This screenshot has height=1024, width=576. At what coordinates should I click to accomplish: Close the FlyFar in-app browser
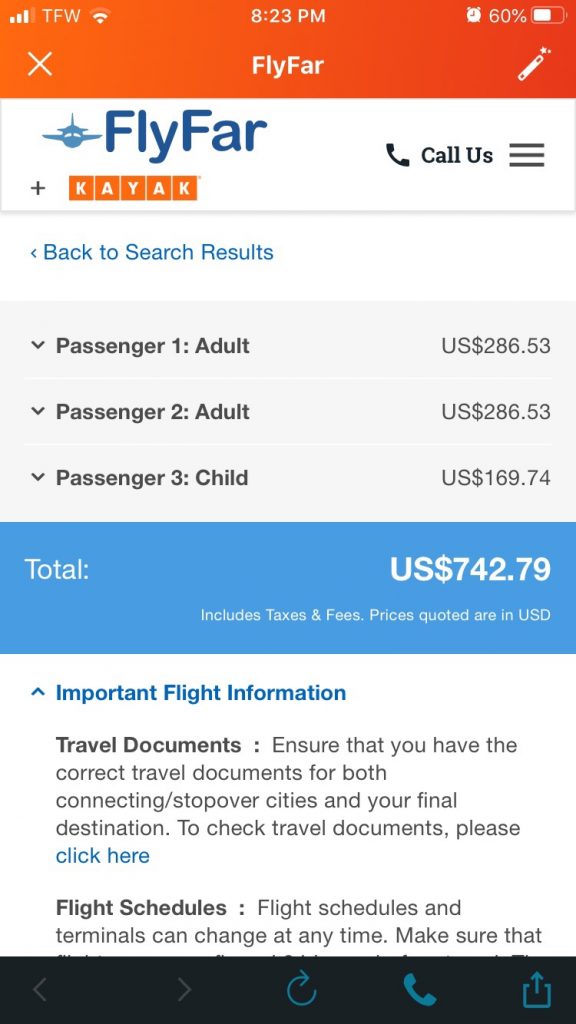(x=40, y=65)
